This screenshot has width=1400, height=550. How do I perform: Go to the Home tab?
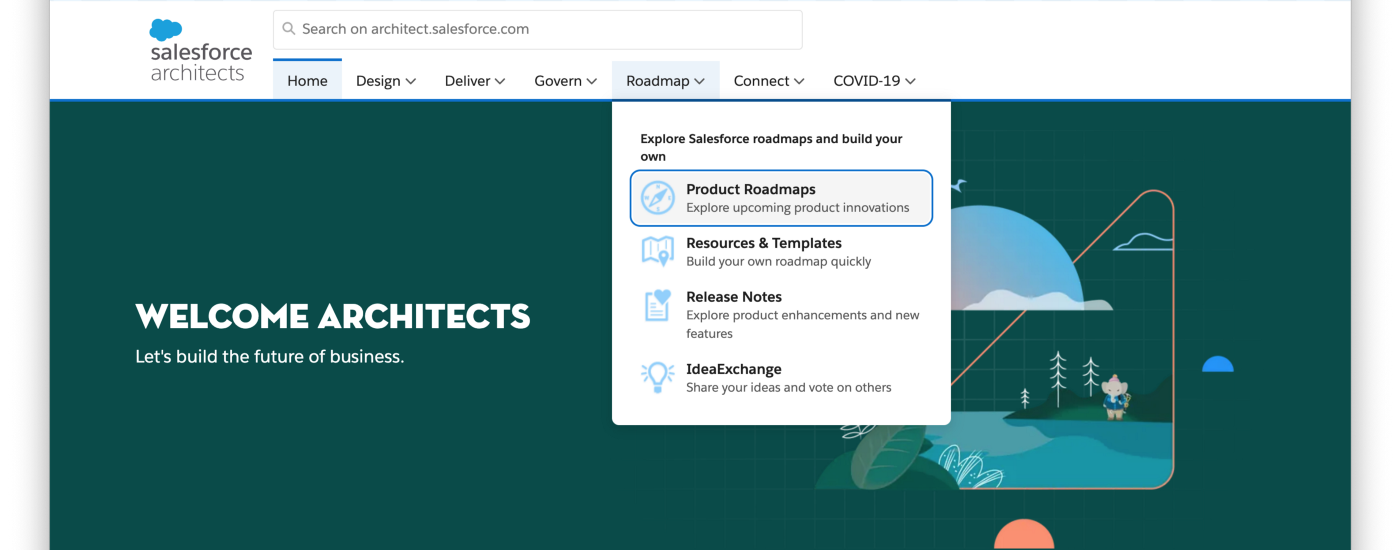307,81
